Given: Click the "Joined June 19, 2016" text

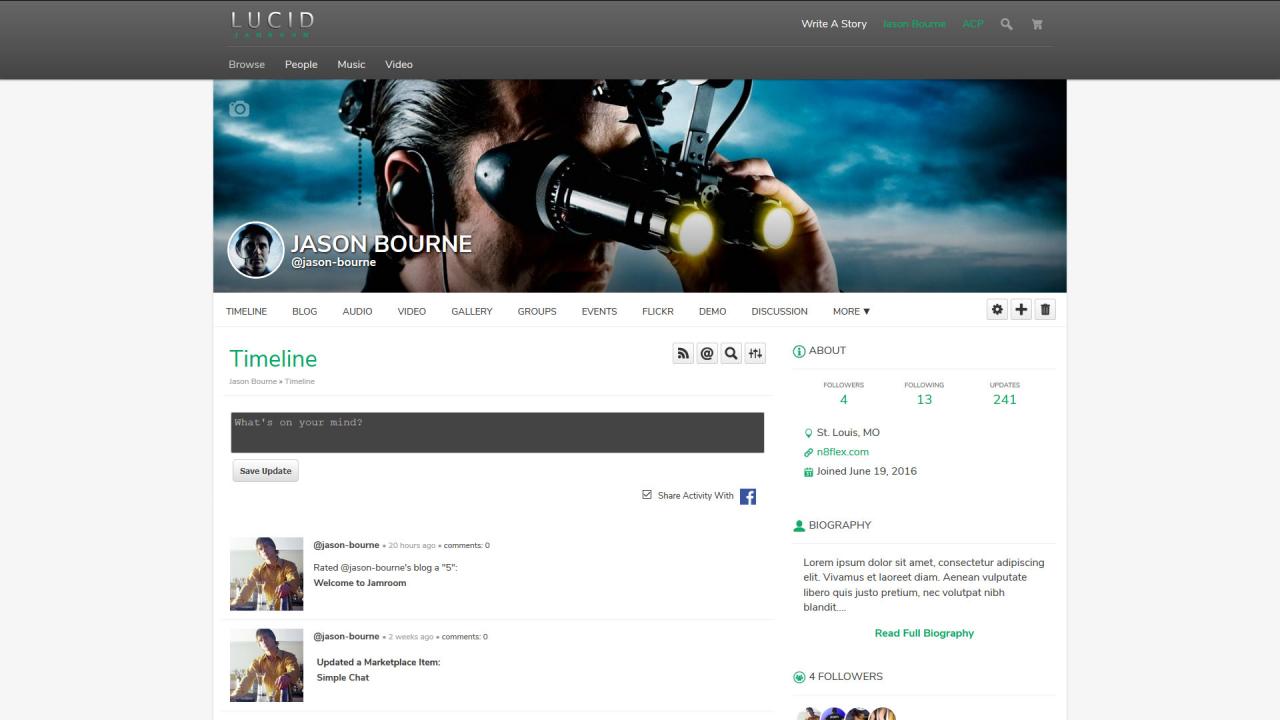Looking at the screenshot, I should coord(867,471).
